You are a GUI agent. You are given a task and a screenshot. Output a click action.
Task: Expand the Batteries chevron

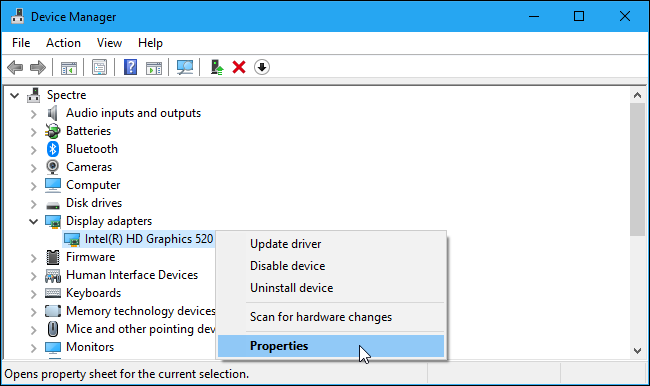34,132
